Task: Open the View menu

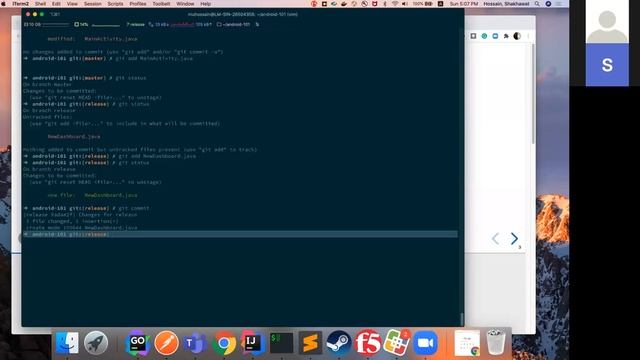Action: (x=72, y=4)
